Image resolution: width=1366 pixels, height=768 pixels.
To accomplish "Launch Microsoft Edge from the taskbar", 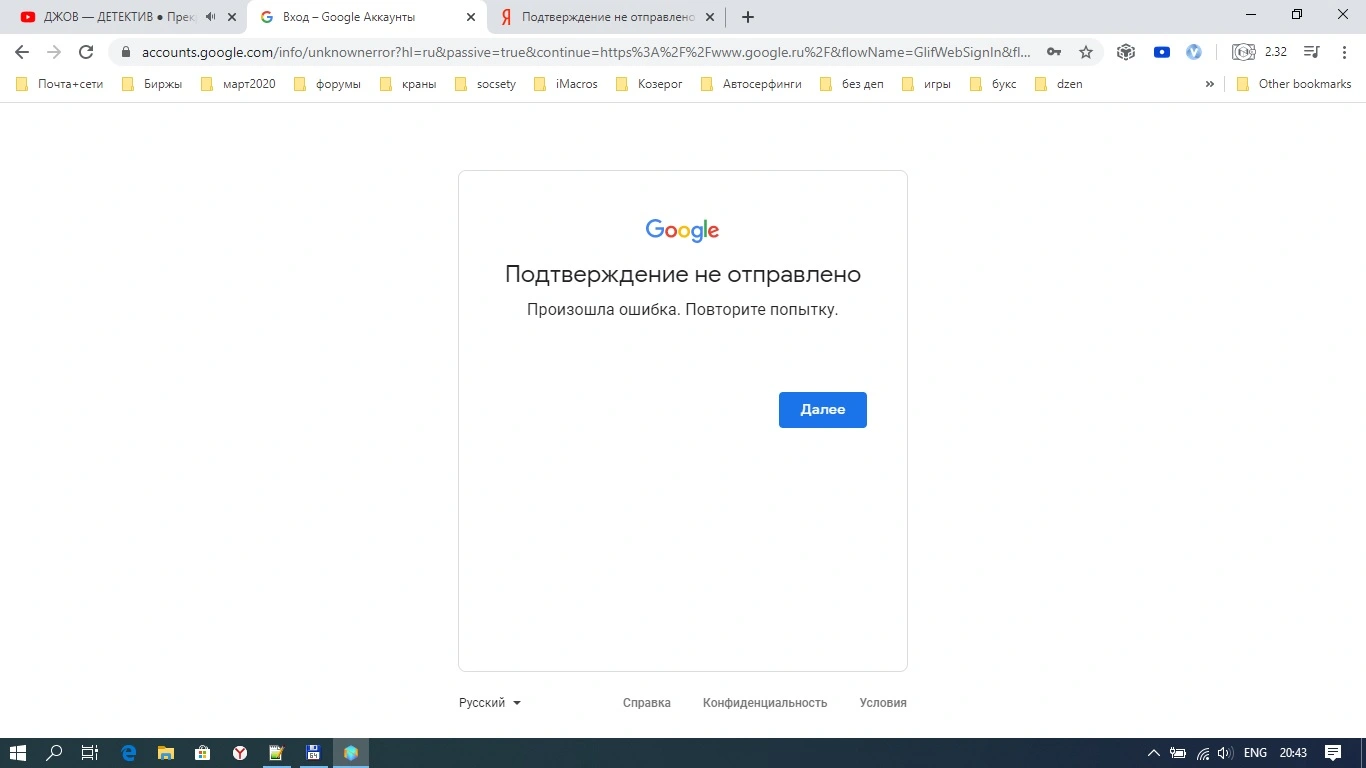I will [128, 753].
